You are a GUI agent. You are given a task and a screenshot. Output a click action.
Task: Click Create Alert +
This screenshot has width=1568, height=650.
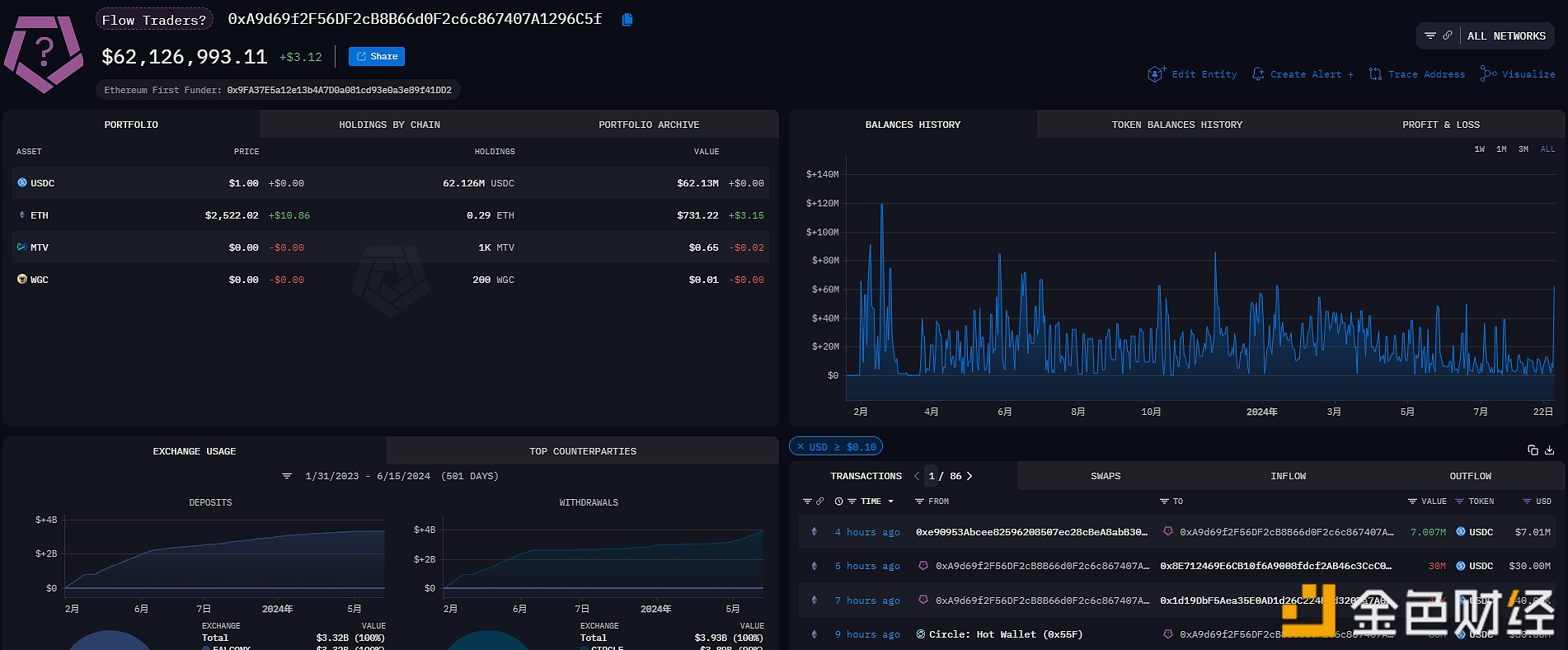point(1312,74)
